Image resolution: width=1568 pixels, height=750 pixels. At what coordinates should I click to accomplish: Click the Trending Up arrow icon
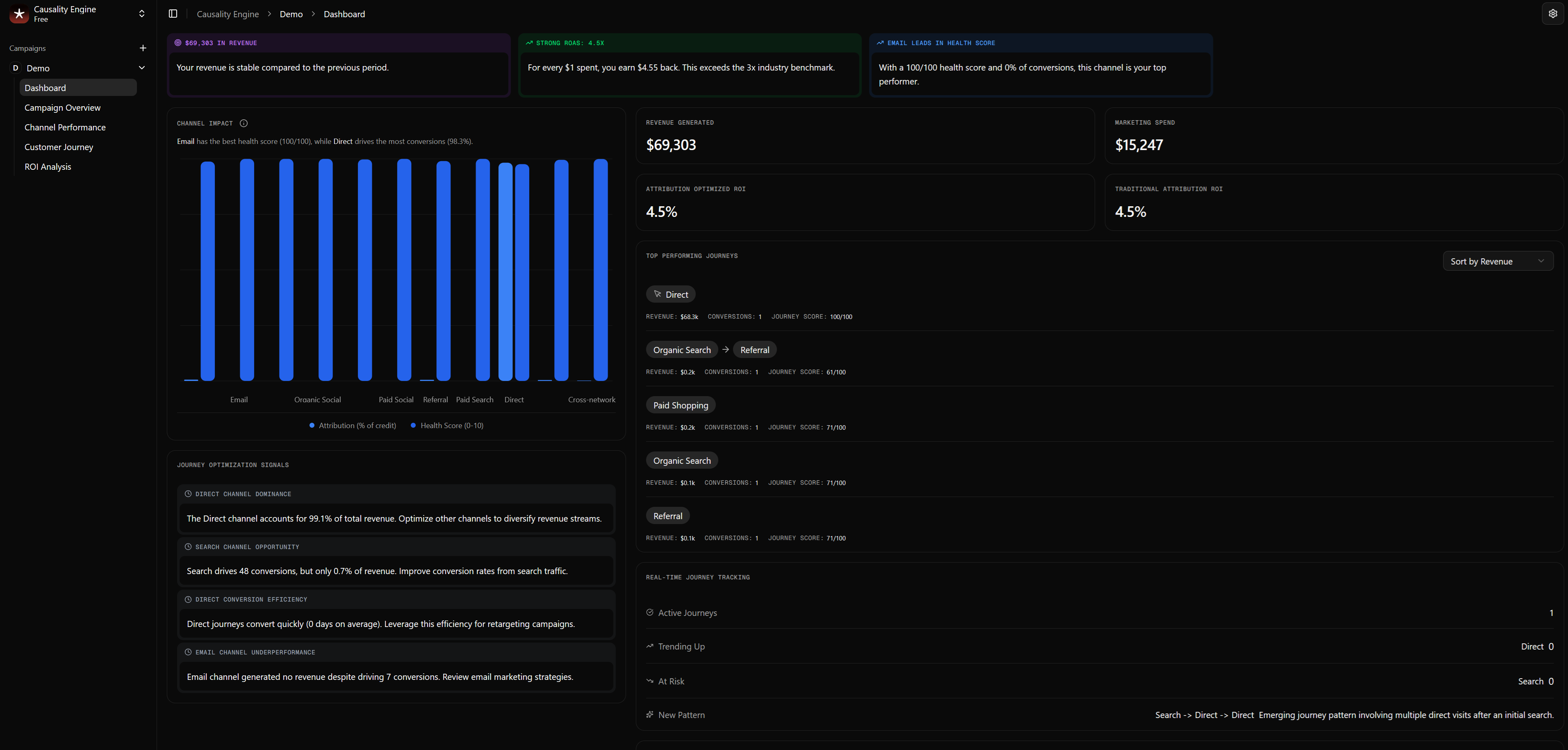point(649,646)
